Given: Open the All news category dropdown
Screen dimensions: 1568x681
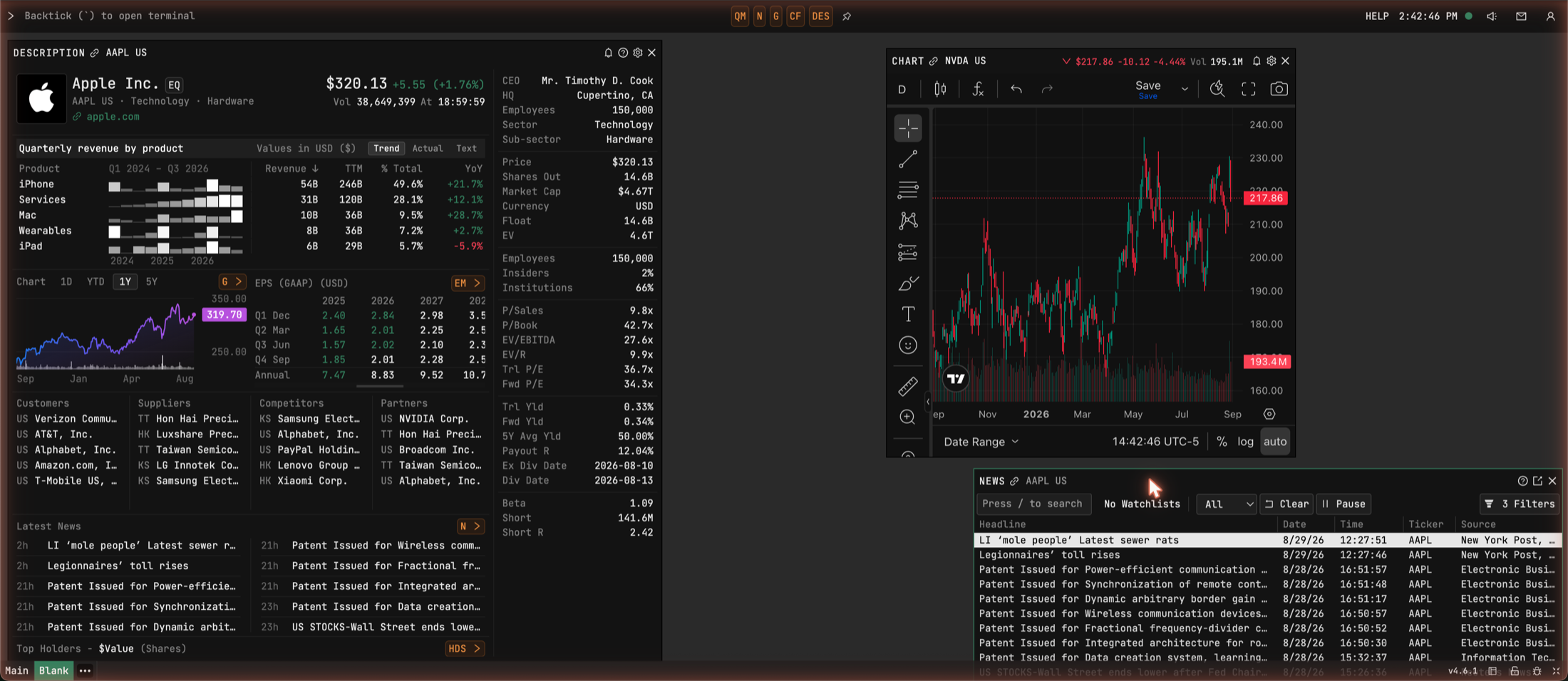Looking at the screenshot, I should coord(1227,504).
